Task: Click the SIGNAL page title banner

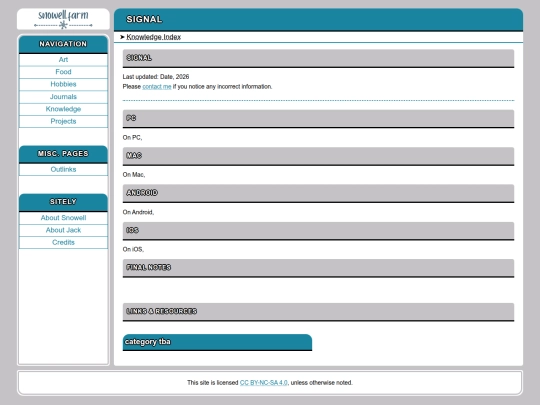Action: pyautogui.click(x=318, y=20)
